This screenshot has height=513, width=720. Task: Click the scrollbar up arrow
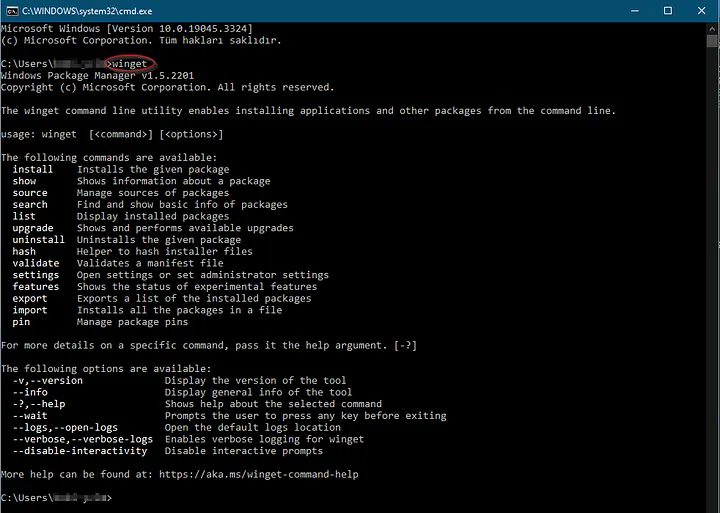tap(712, 27)
